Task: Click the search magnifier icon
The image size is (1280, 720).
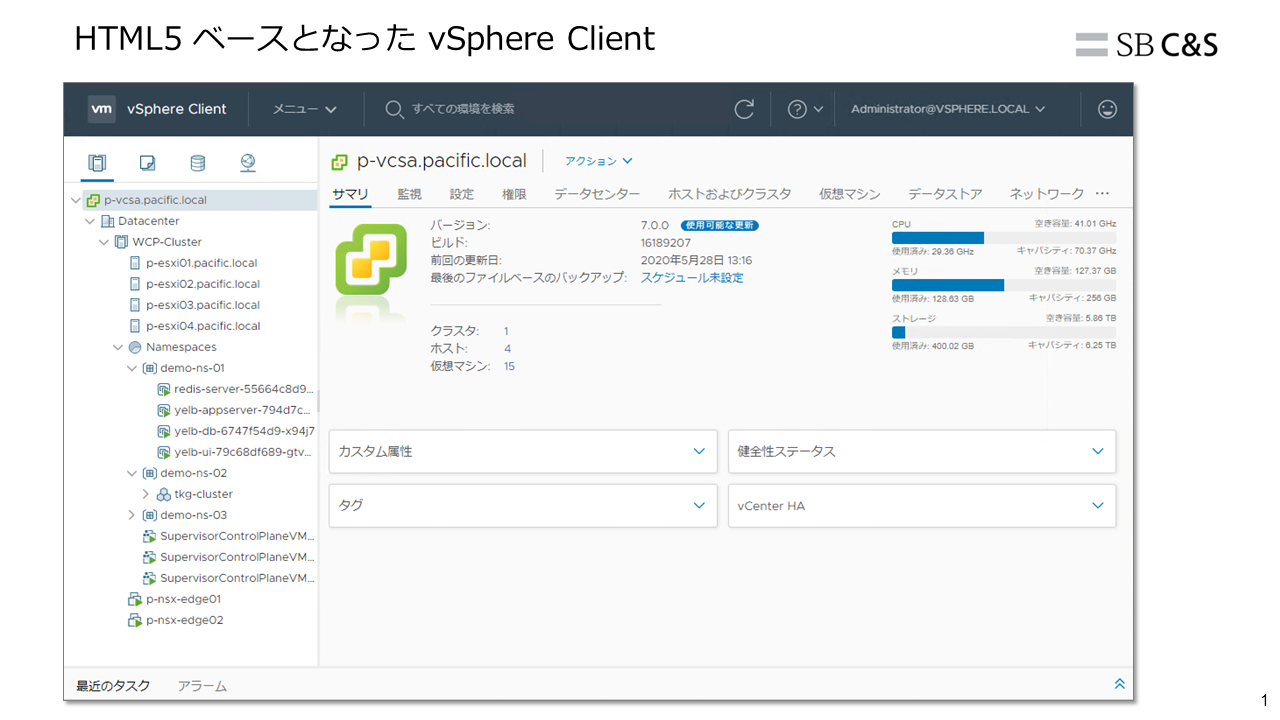Action: click(x=394, y=109)
